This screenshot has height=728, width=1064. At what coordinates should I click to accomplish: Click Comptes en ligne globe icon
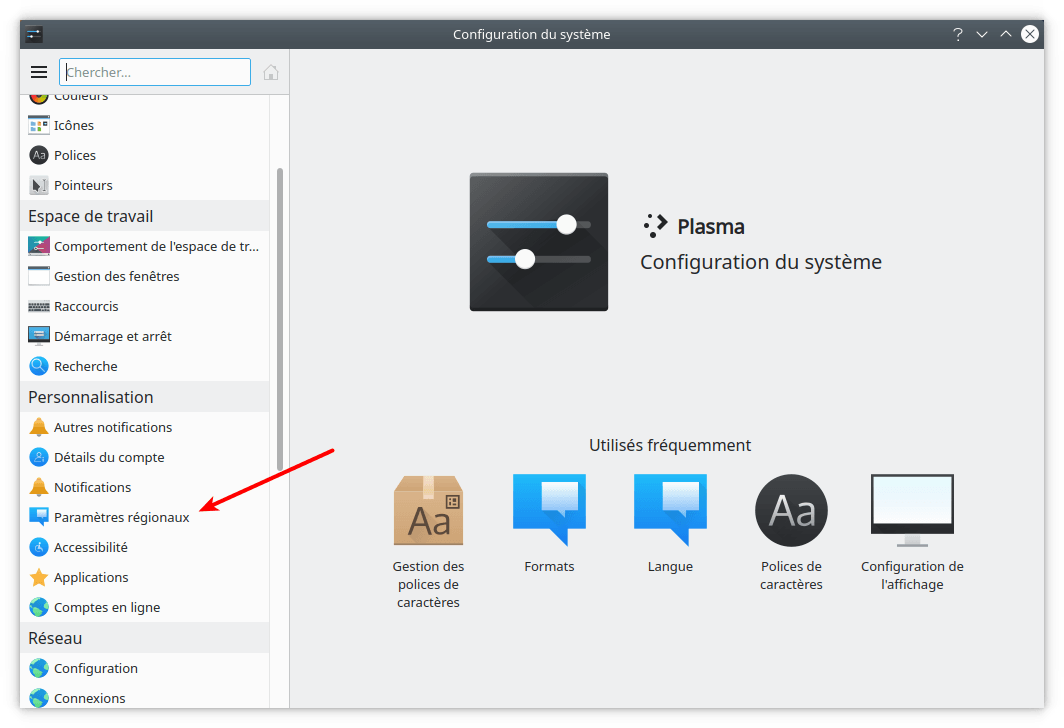39,607
